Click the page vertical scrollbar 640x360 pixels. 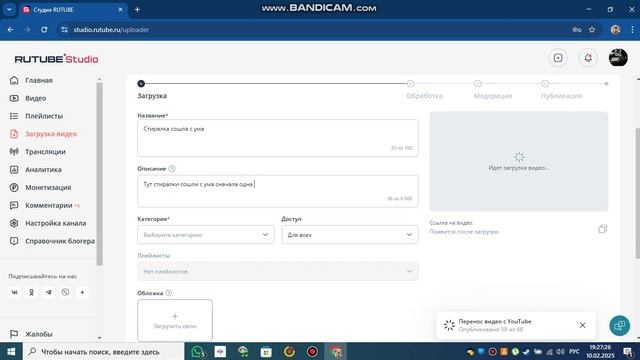click(x=638, y=193)
